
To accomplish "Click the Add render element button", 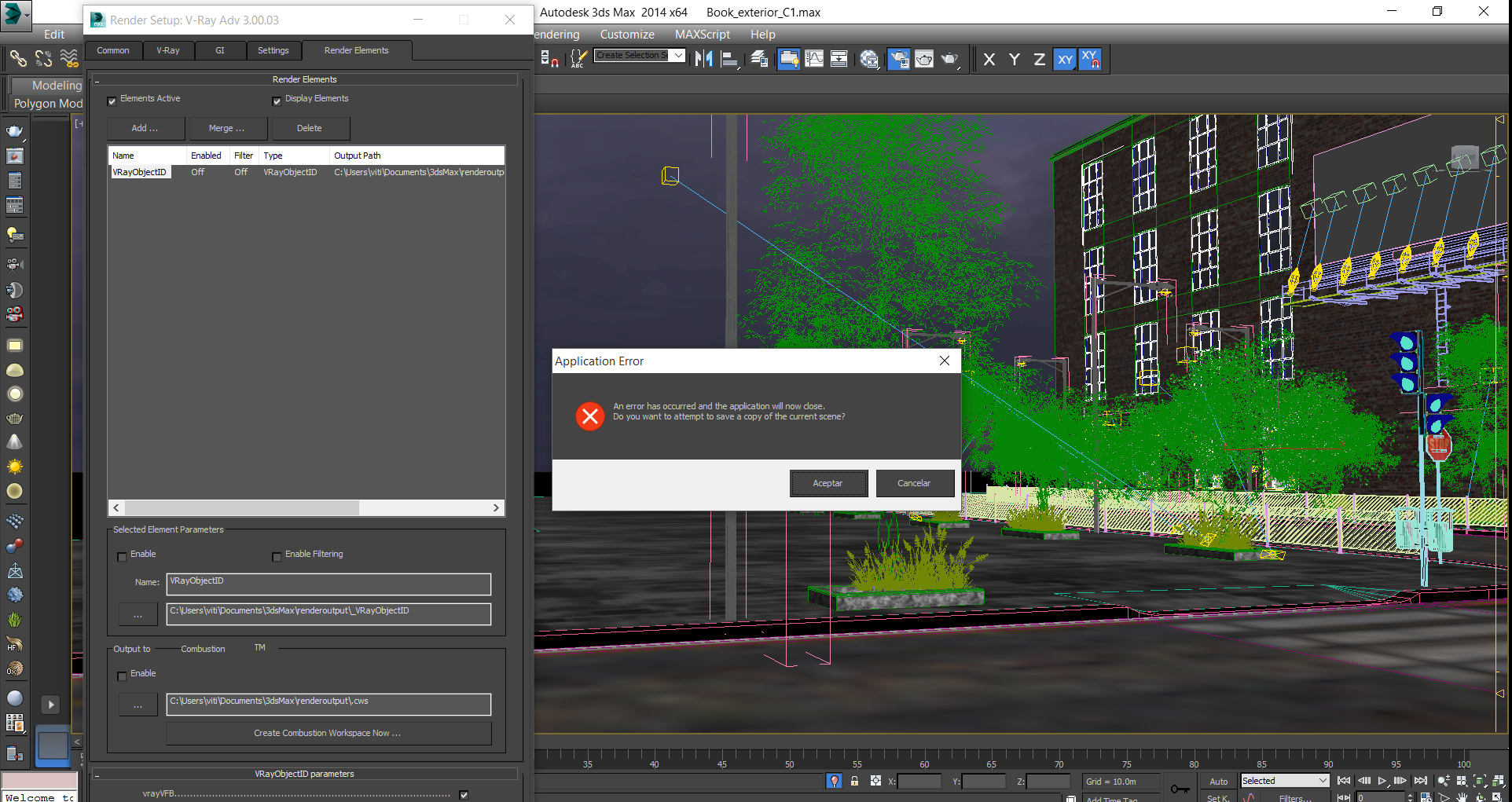I will click(x=145, y=128).
